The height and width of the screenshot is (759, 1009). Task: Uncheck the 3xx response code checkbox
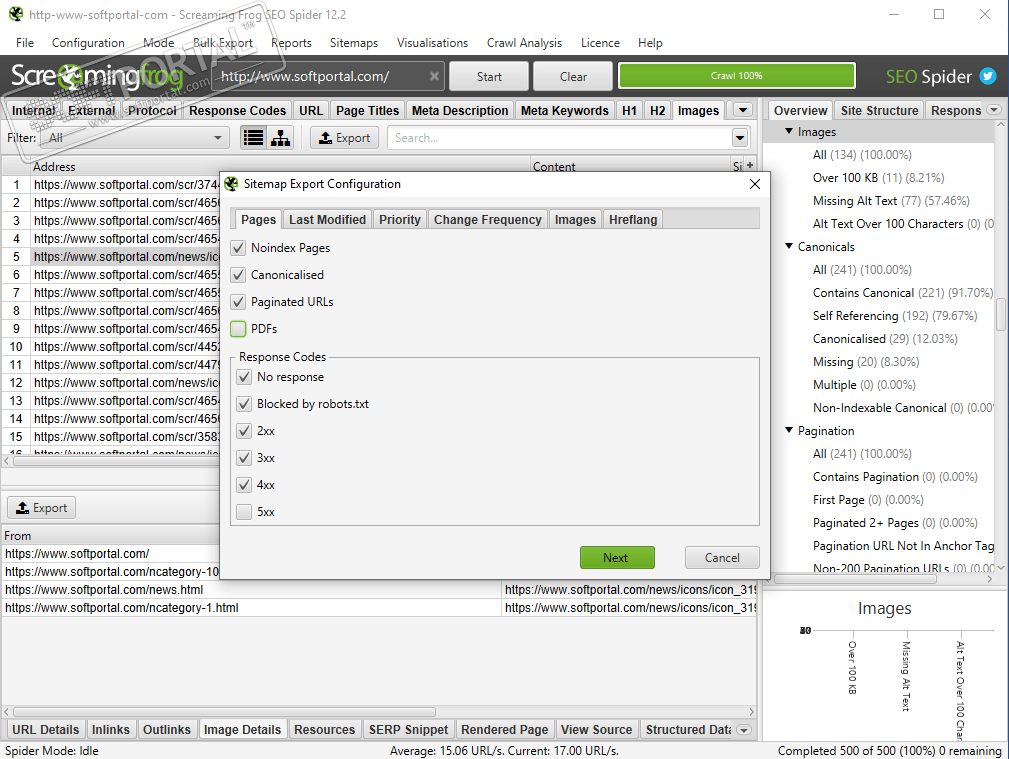244,458
